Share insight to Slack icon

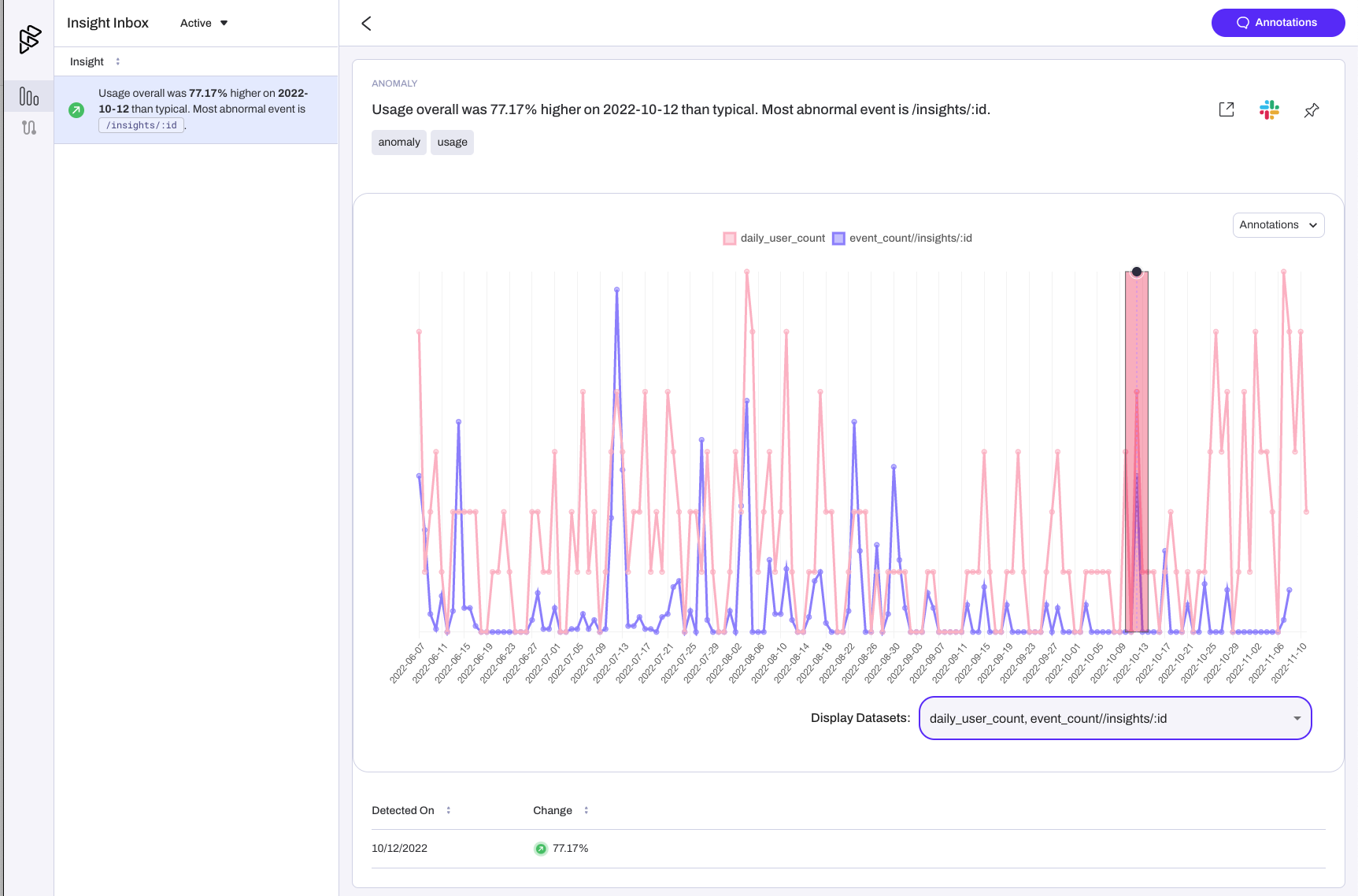(x=1269, y=109)
